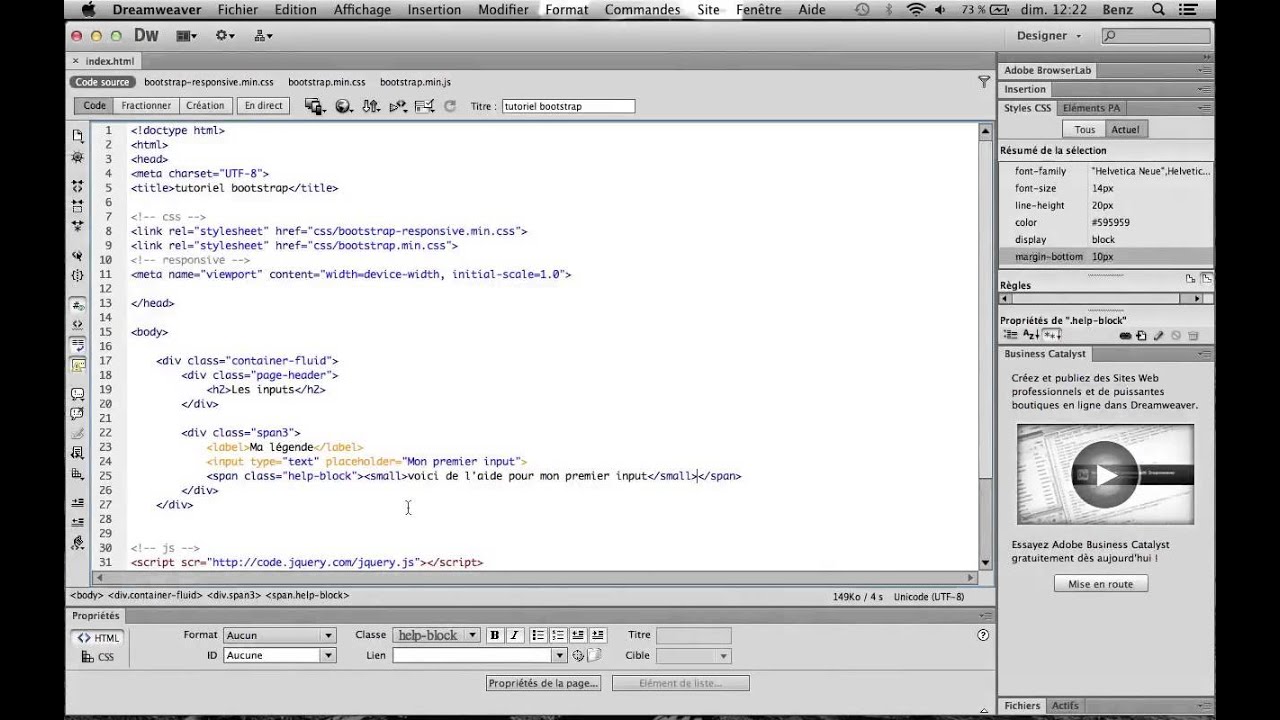Switch CSS panel to Actuel mode
Image resolution: width=1280 pixels, height=720 pixels.
coord(1125,130)
